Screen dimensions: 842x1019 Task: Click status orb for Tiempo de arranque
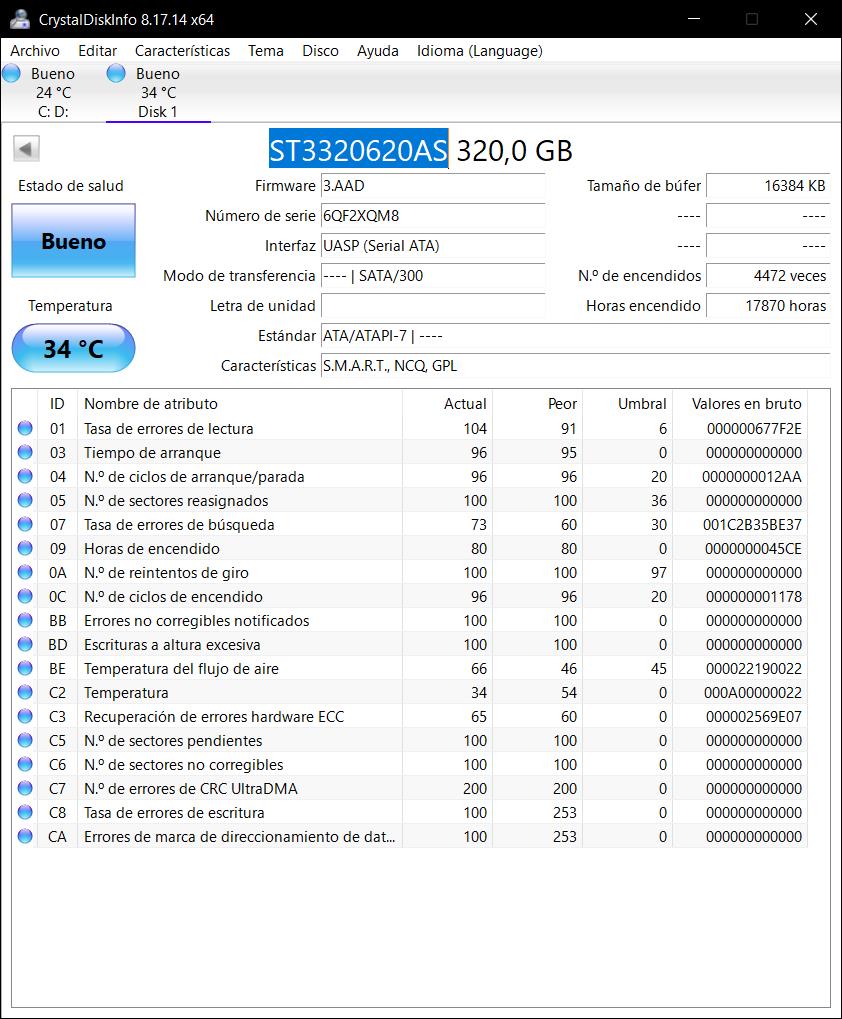tap(25, 452)
